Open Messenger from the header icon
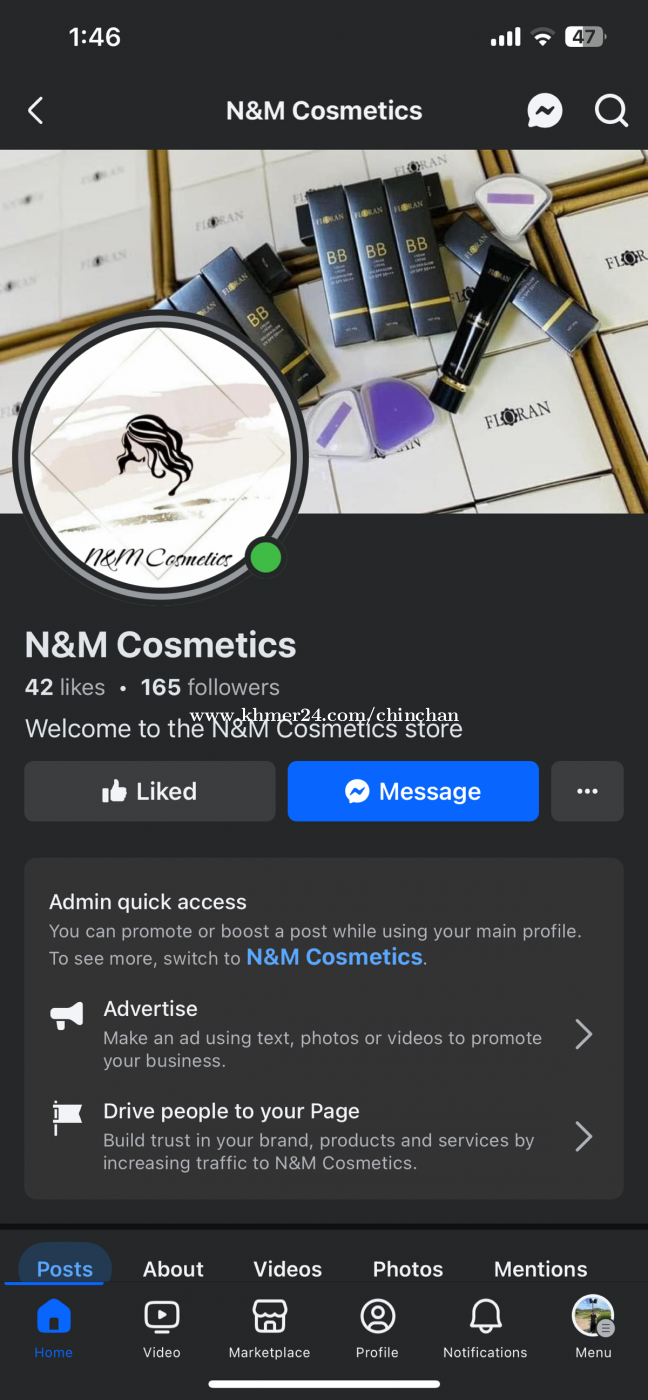Screen dimensions: 648x1400 pos(544,110)
